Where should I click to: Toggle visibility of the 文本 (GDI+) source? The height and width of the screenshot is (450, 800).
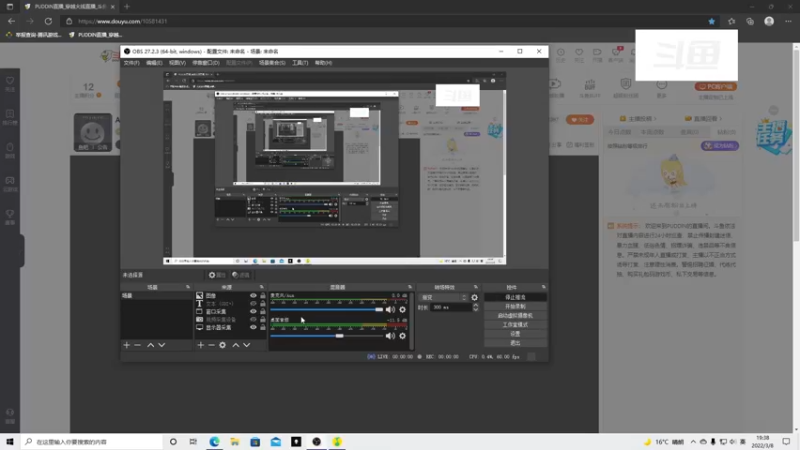[253, 304]
